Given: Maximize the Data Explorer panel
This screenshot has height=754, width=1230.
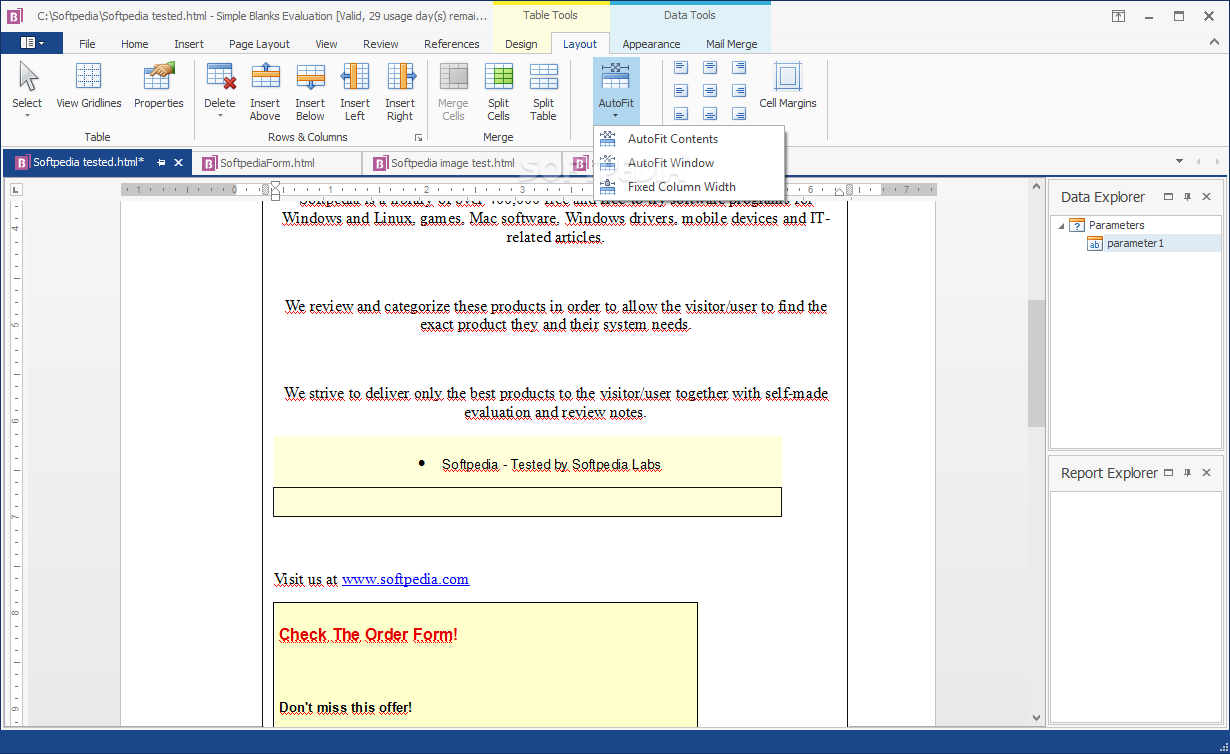Looking at the screenshot, I should [x=1169, y=197].
